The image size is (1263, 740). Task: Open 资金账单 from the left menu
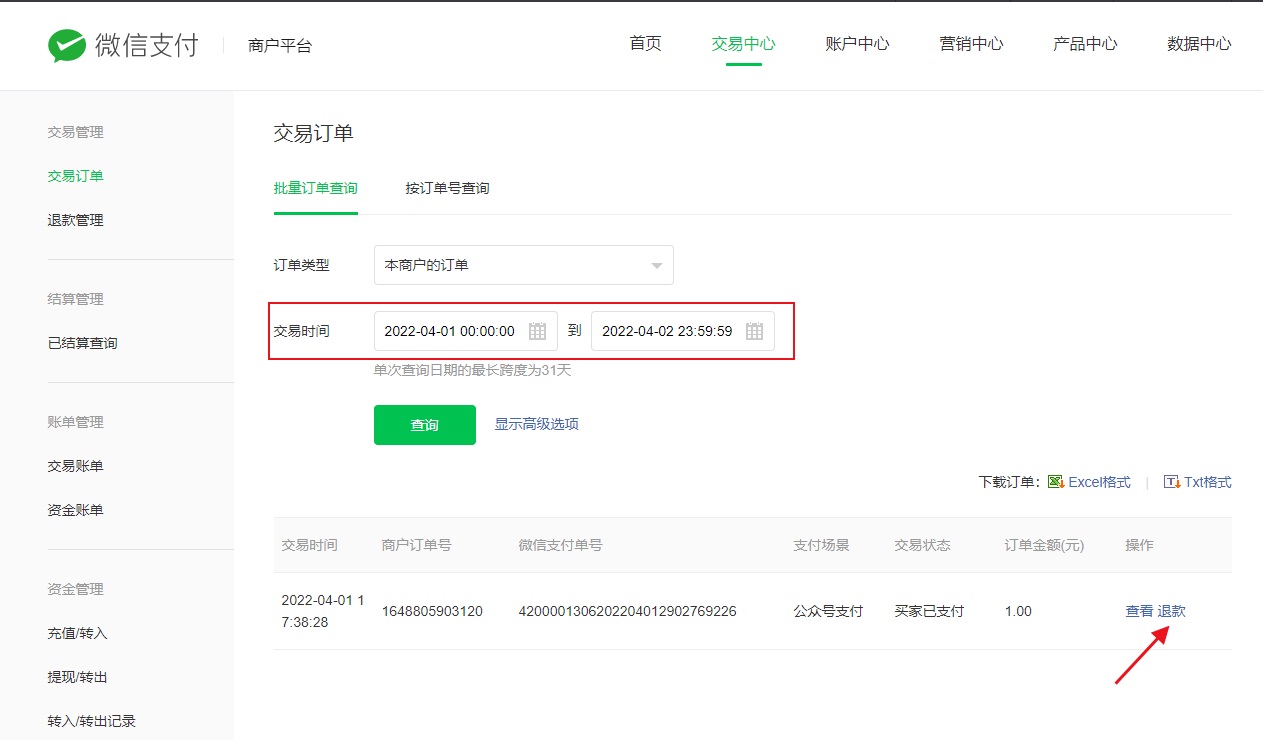[x=75, y=510]
